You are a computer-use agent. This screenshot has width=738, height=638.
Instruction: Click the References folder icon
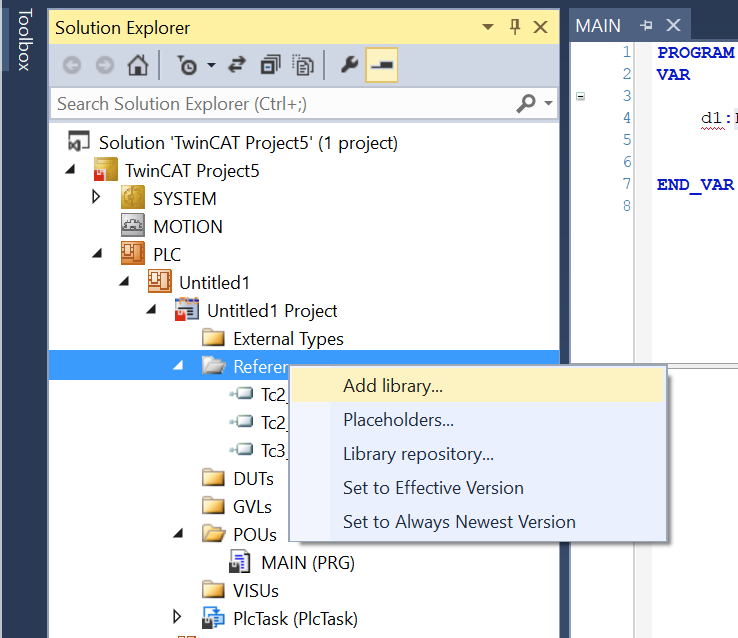pos(214,365)
